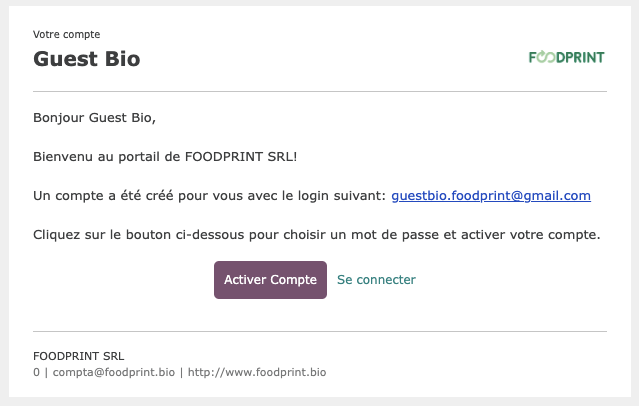This screenshot has height=406, width=639.
Task: Click the 0 phone number in the footer
Action: (36, 372)
